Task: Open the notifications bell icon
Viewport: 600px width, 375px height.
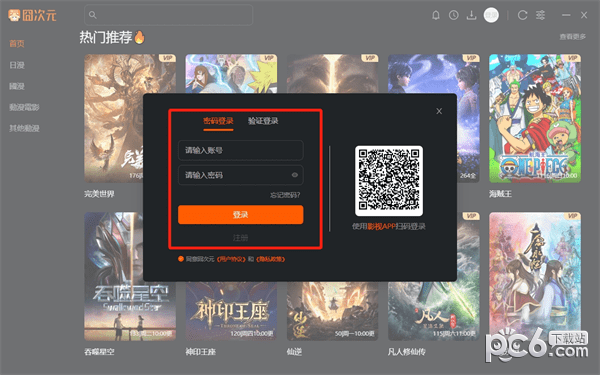Action: tap(435, 15)
